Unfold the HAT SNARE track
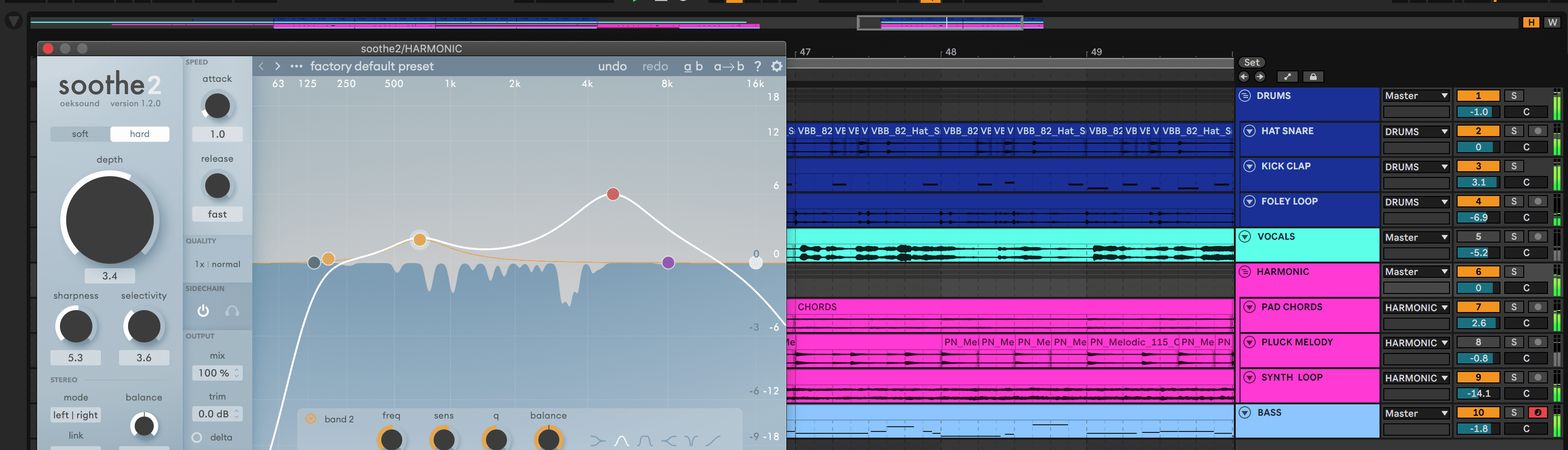The height and width of the screenshot is (450, 1568). click(1250, 131)
